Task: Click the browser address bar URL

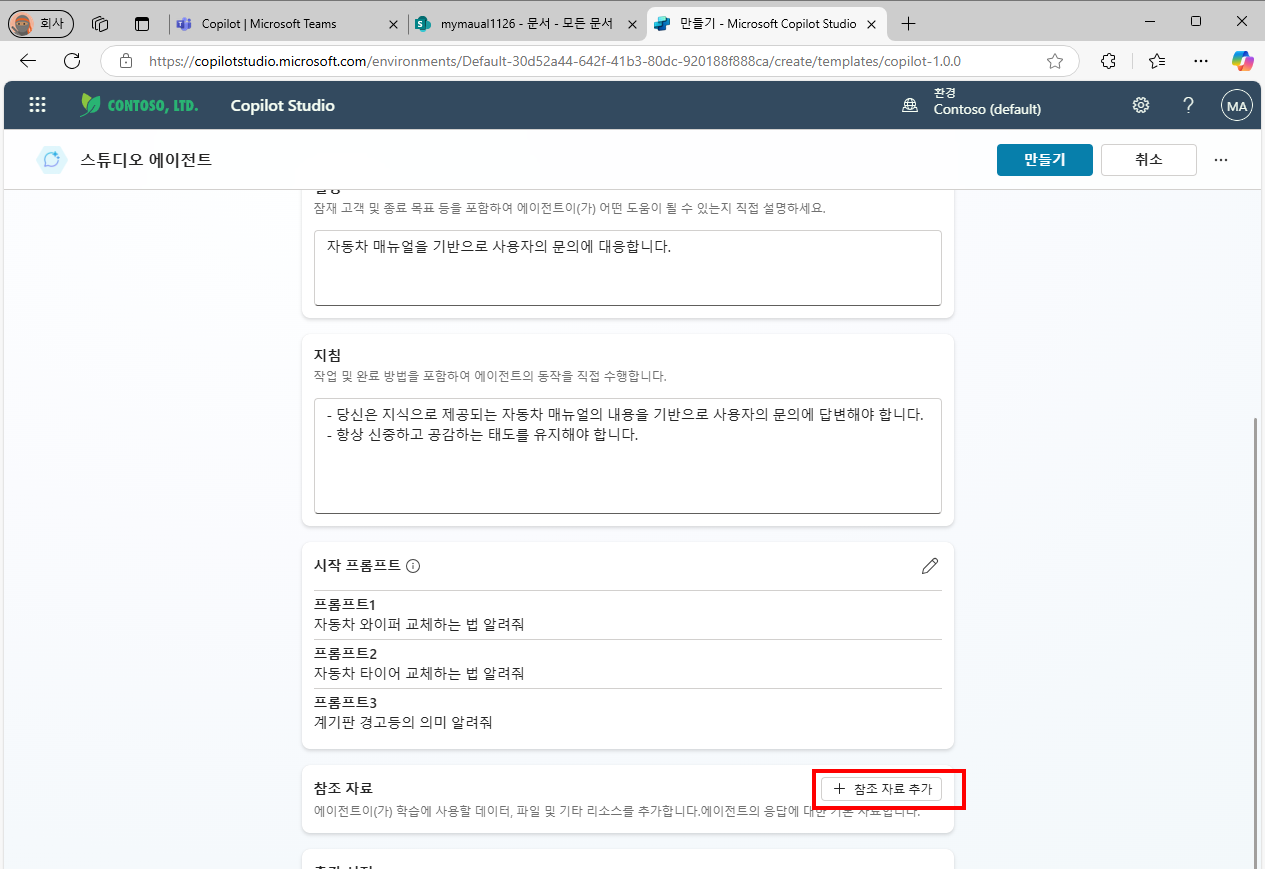Action: click(555, 61)
